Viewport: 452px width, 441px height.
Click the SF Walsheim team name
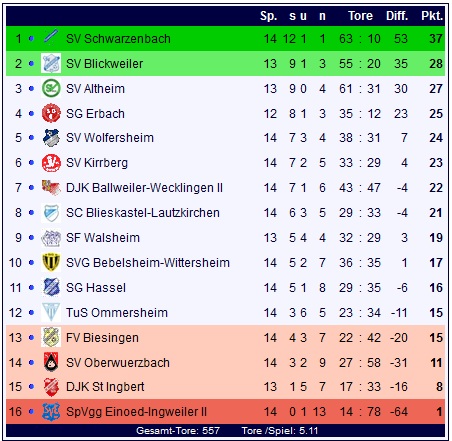tap(103, 238)
